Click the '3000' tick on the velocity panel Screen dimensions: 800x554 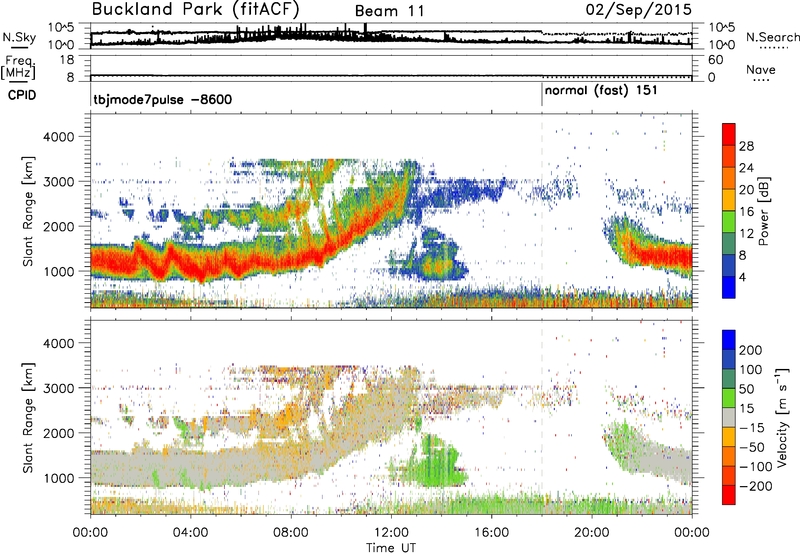pyautogui.click(x=58, y=388)
